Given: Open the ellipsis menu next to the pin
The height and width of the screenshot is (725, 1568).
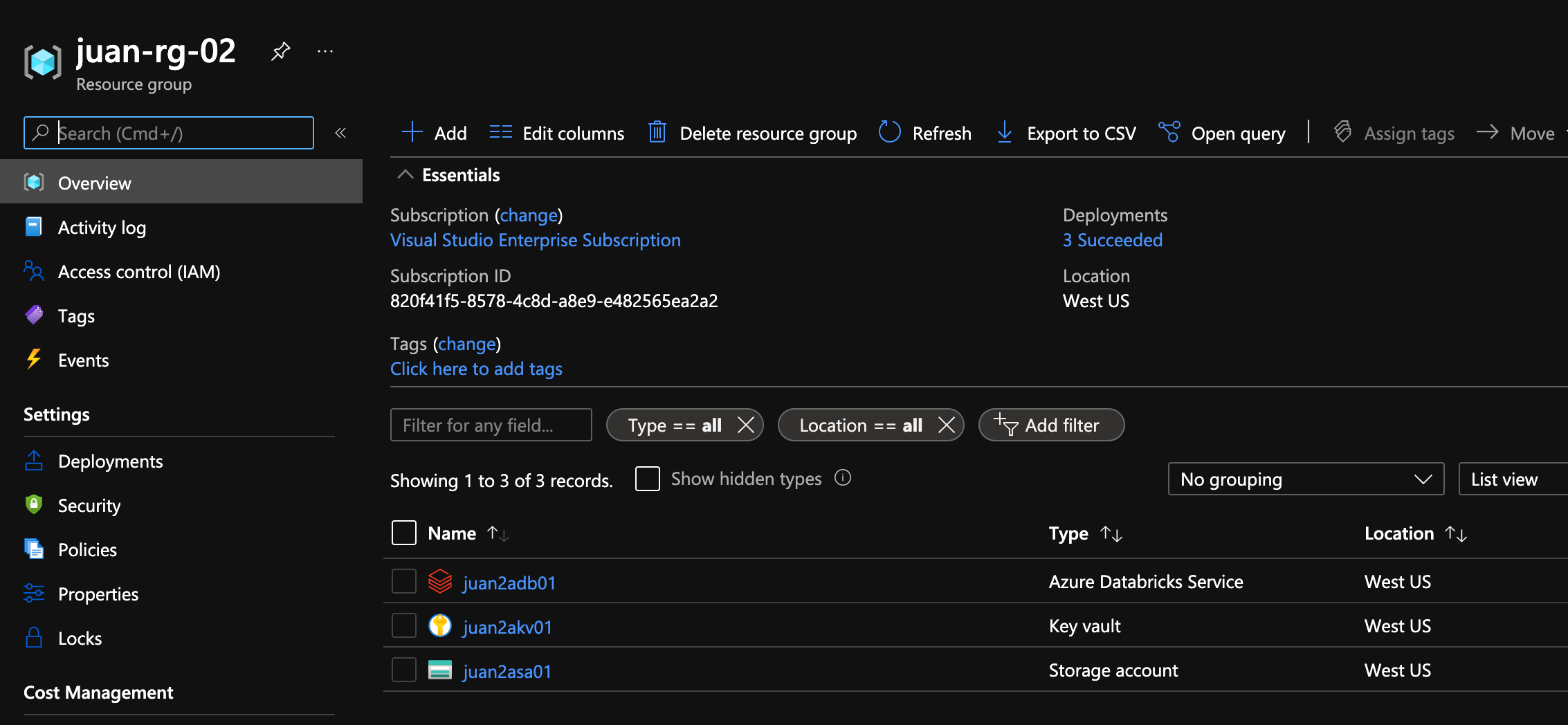Looking at the screenshot, I should click(x=325, y=51).
